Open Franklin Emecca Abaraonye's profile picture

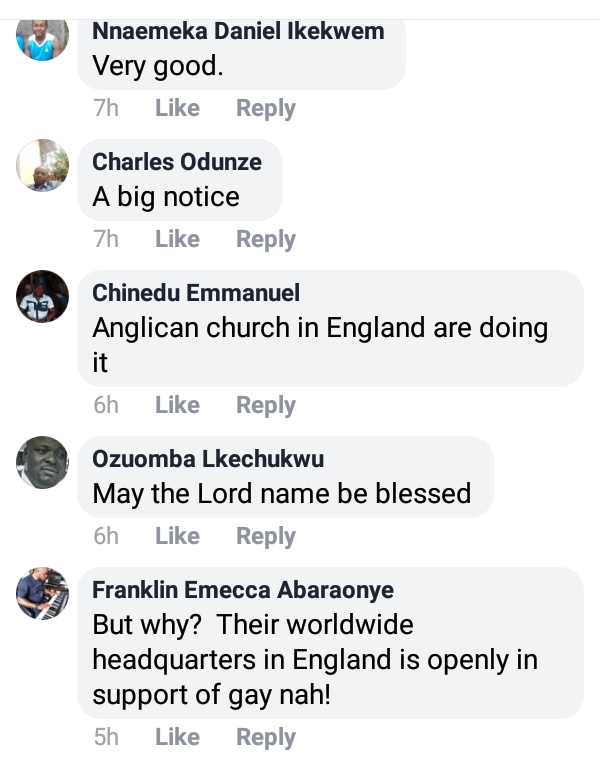[43, 593]
